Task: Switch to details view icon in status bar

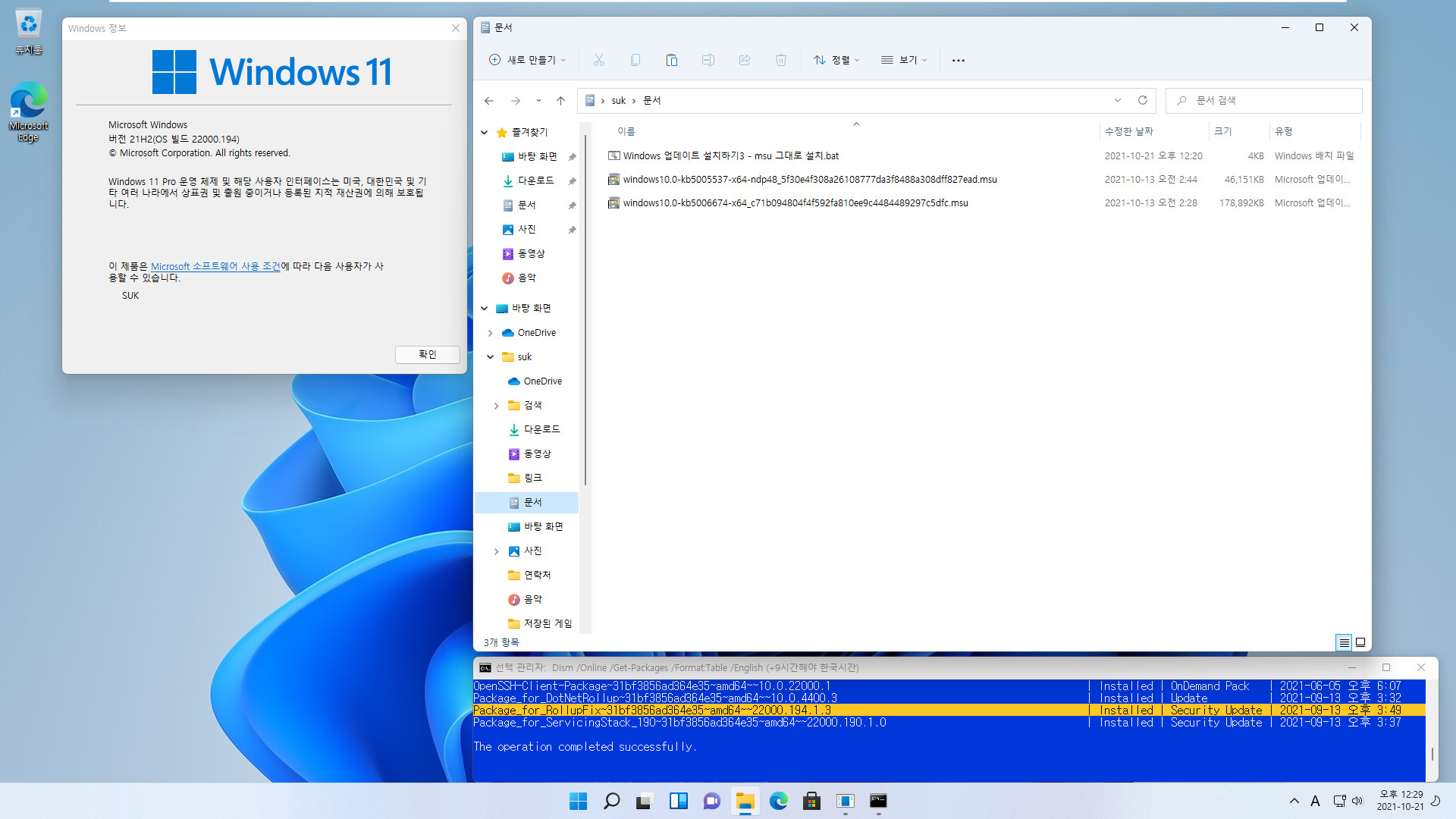Action: coord(1343,642)
